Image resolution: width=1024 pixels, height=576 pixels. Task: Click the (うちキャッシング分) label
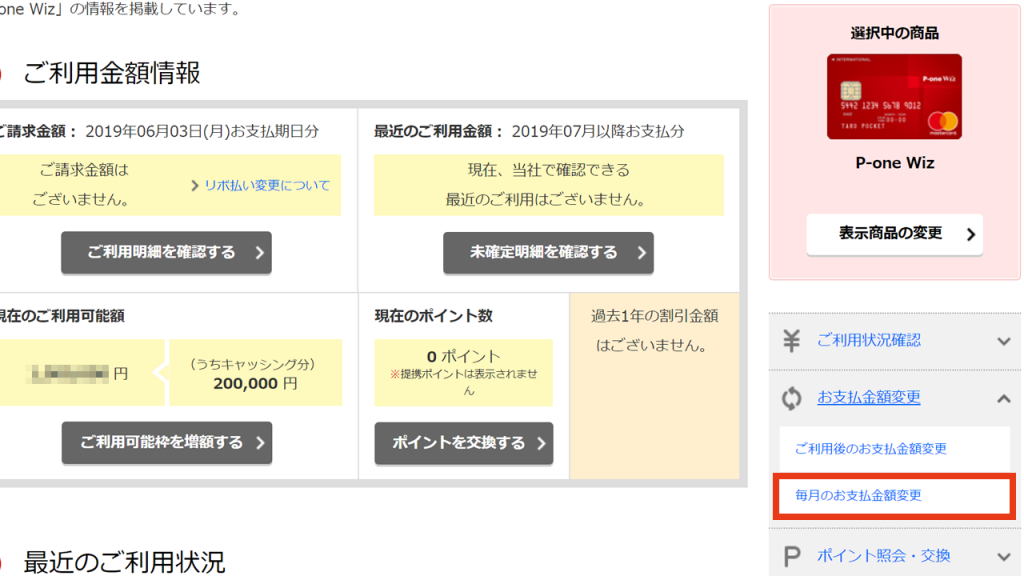253,364
